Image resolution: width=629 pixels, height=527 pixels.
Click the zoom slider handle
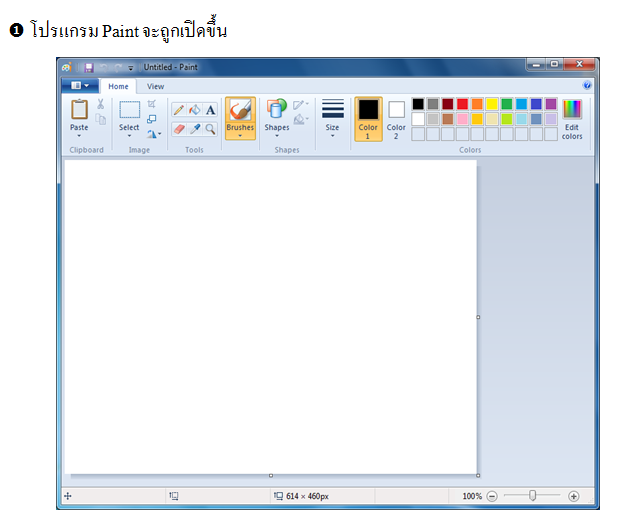tap(532, 496)
